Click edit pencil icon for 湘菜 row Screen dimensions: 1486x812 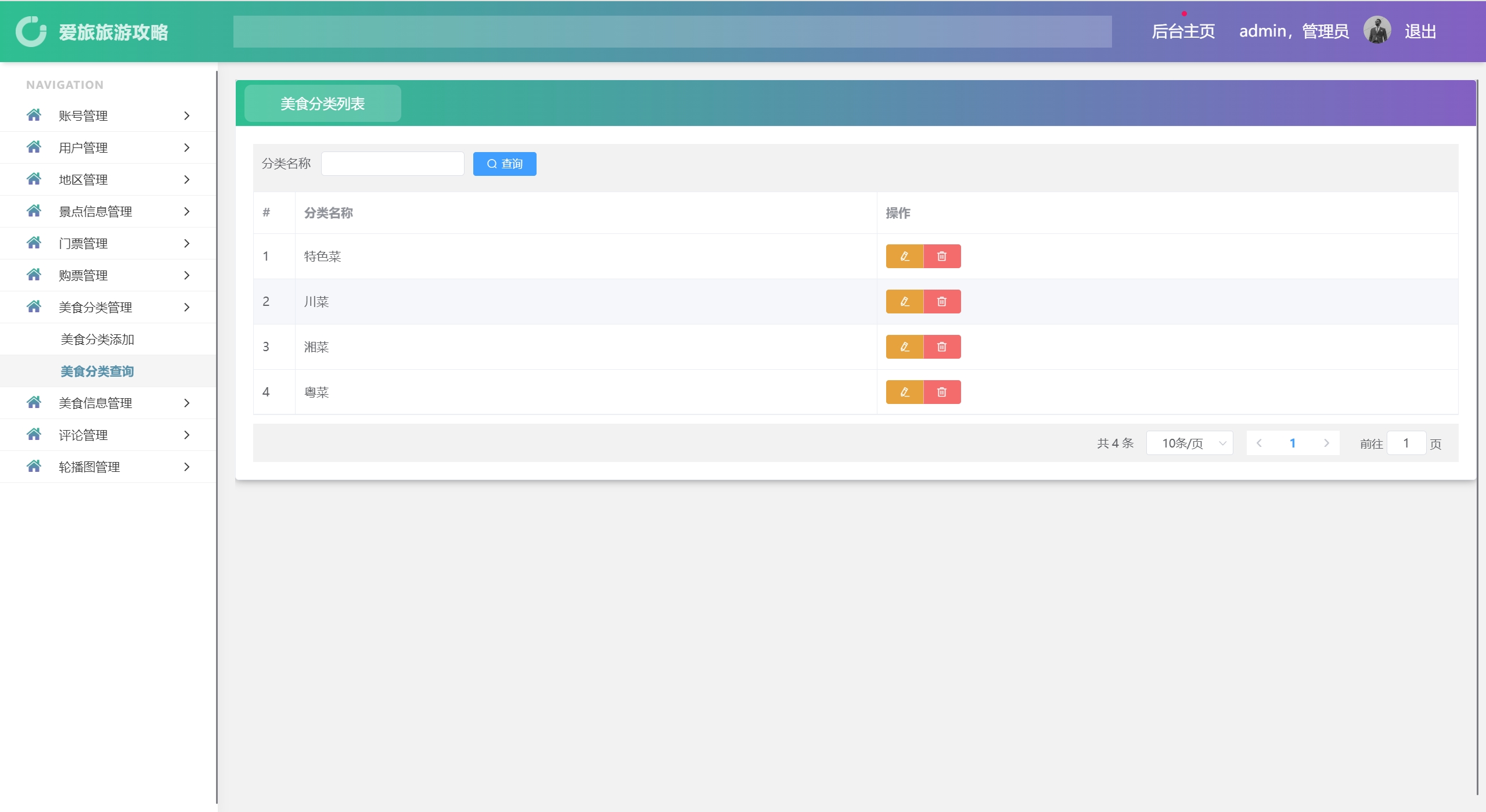[904, 347]
